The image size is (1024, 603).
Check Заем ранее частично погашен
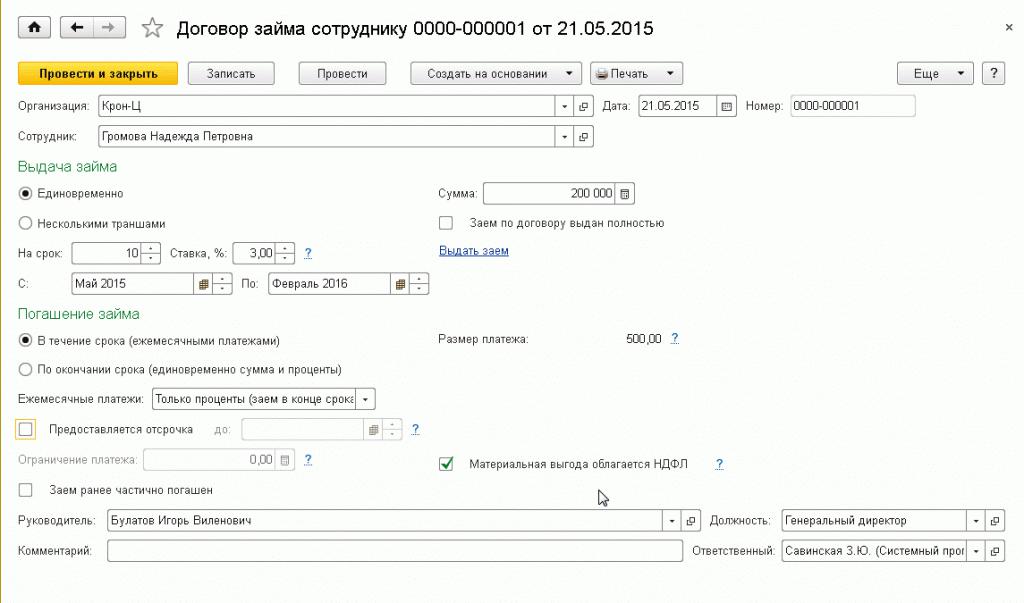(25, 490)
